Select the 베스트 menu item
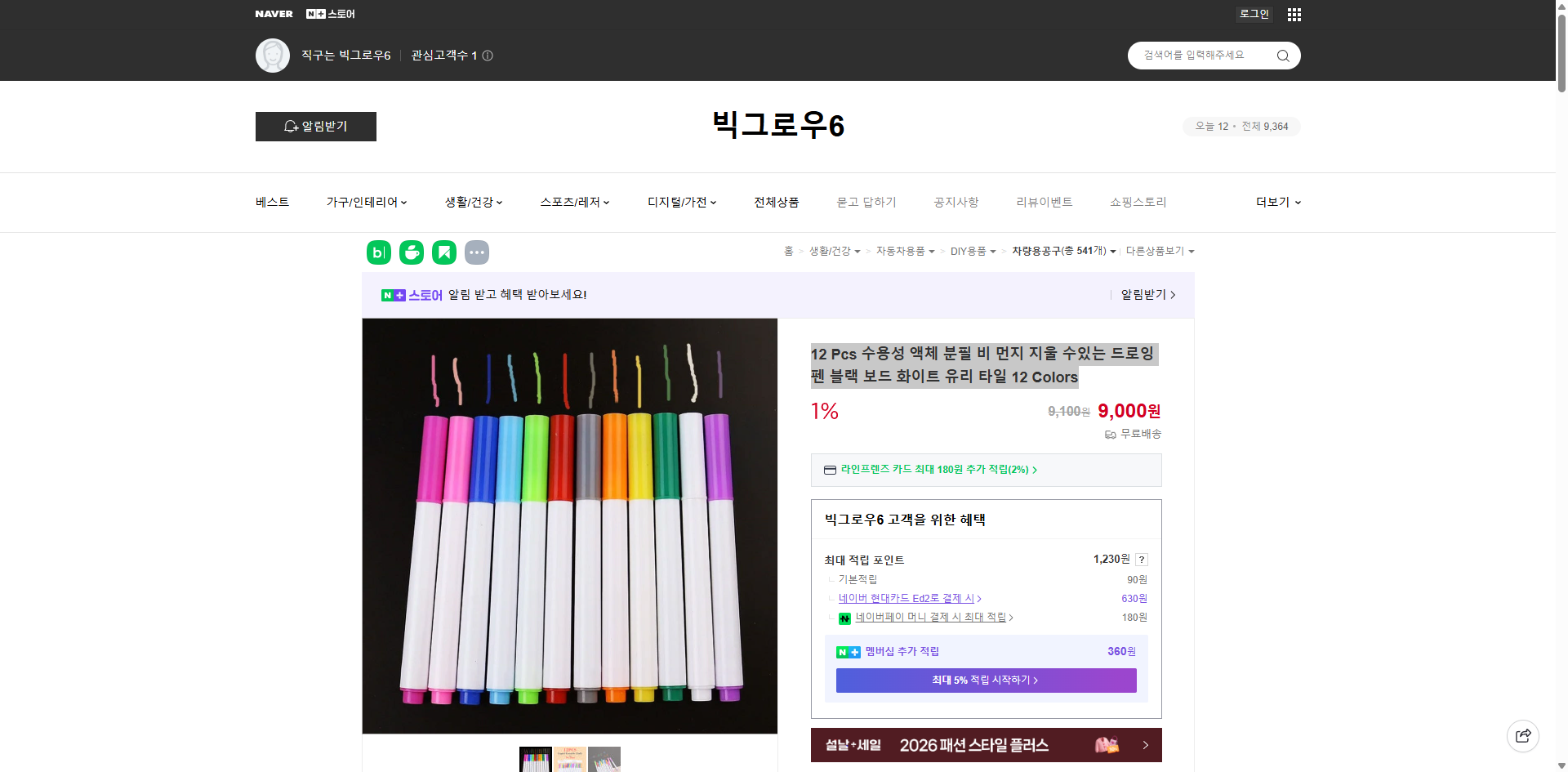Screen dimensions: 1568x772 coord(270,202)
